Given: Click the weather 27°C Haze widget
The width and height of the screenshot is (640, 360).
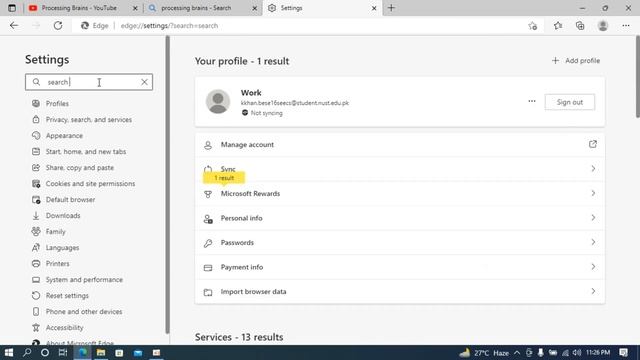Looking at the screenshot, I should [x=484, y=353].
